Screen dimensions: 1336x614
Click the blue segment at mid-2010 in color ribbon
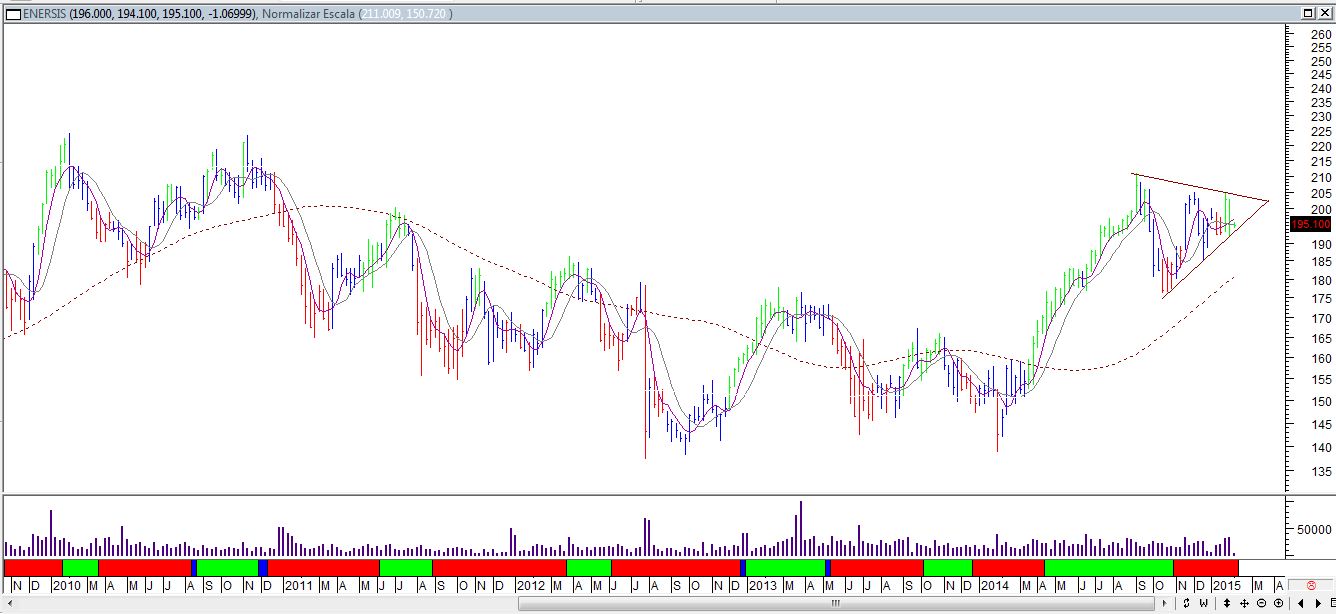coord(194,567)
